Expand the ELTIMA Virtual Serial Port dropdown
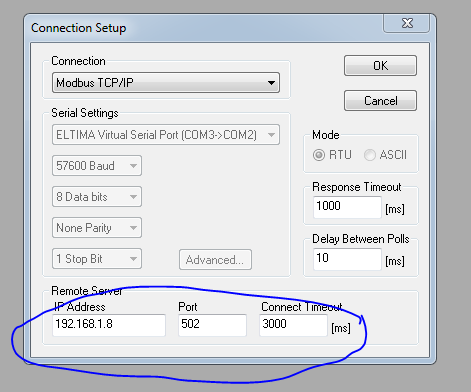 (x=166, y=135)
